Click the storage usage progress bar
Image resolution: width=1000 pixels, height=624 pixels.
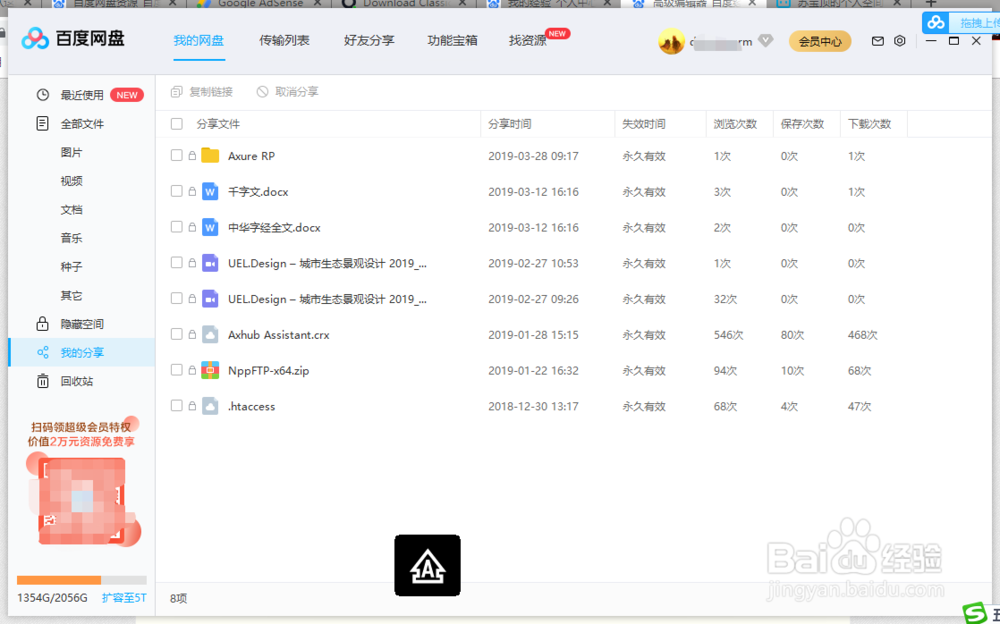[82, 580]
